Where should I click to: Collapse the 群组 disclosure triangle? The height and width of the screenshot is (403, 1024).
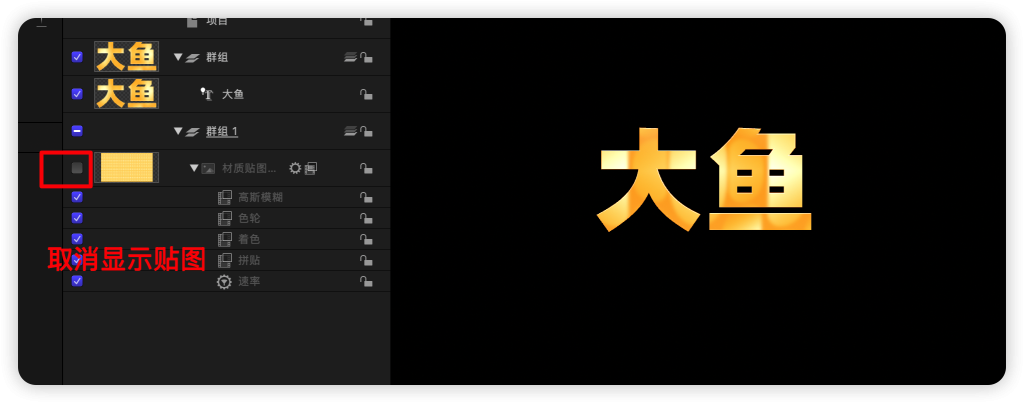[178, 57]
